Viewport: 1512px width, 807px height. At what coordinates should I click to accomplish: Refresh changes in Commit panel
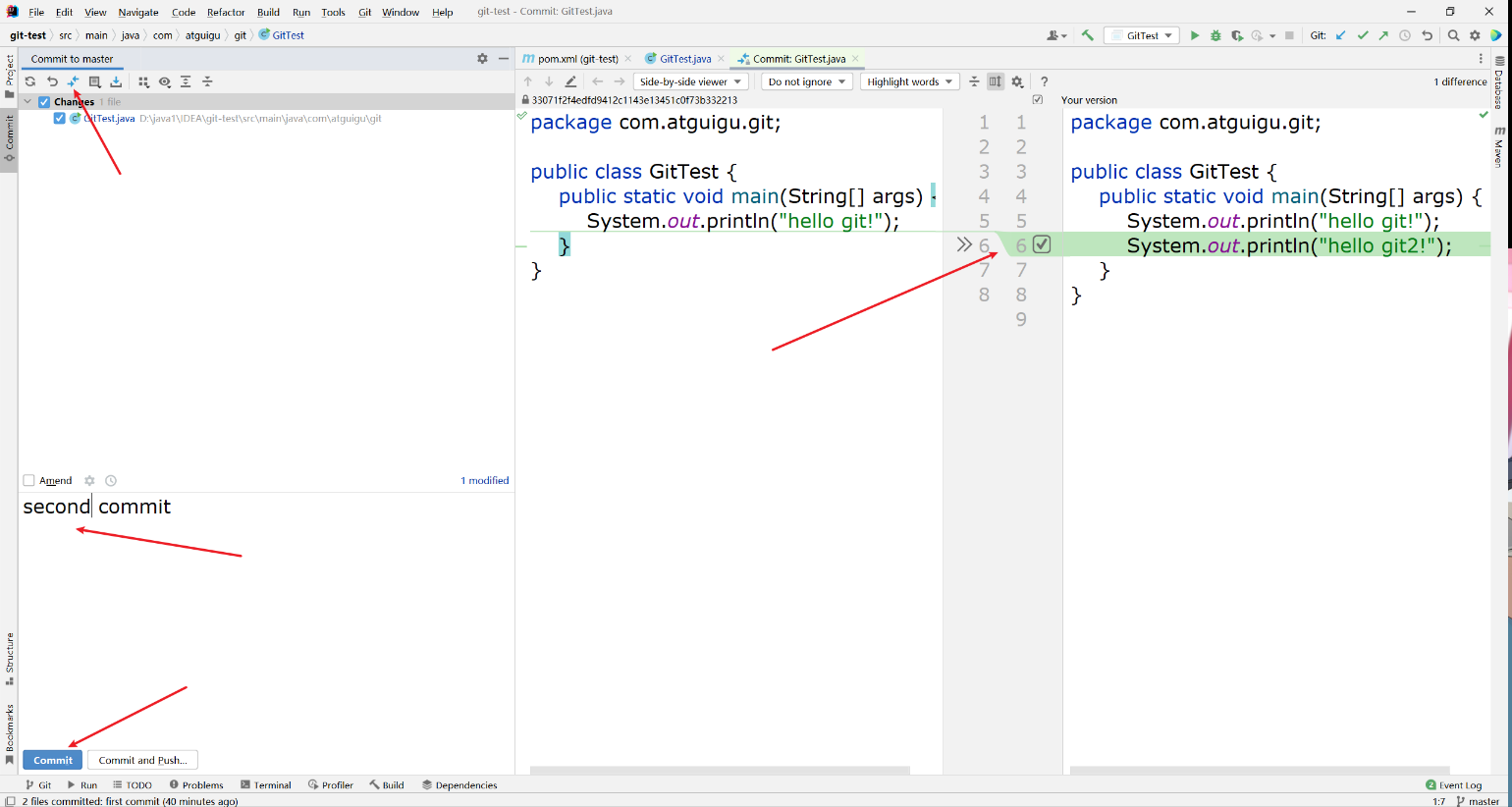pyautogui.click(x=30, y=82)
